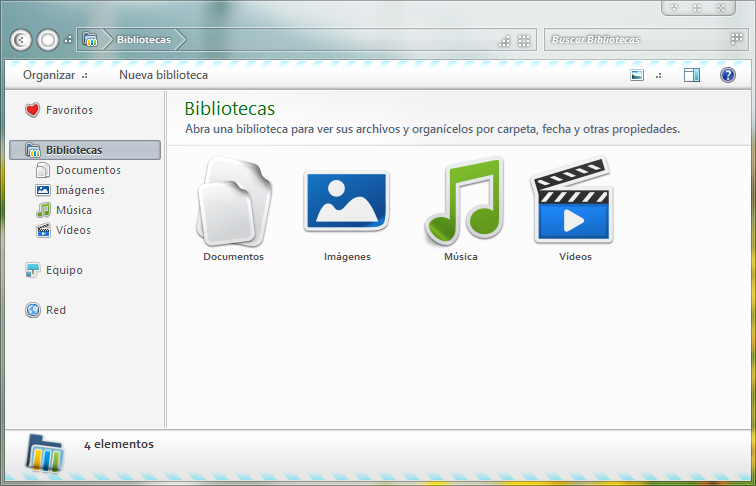Select Vídeos in the navigation tree
This screenshot has width=756, height=486.
point(73,230)
